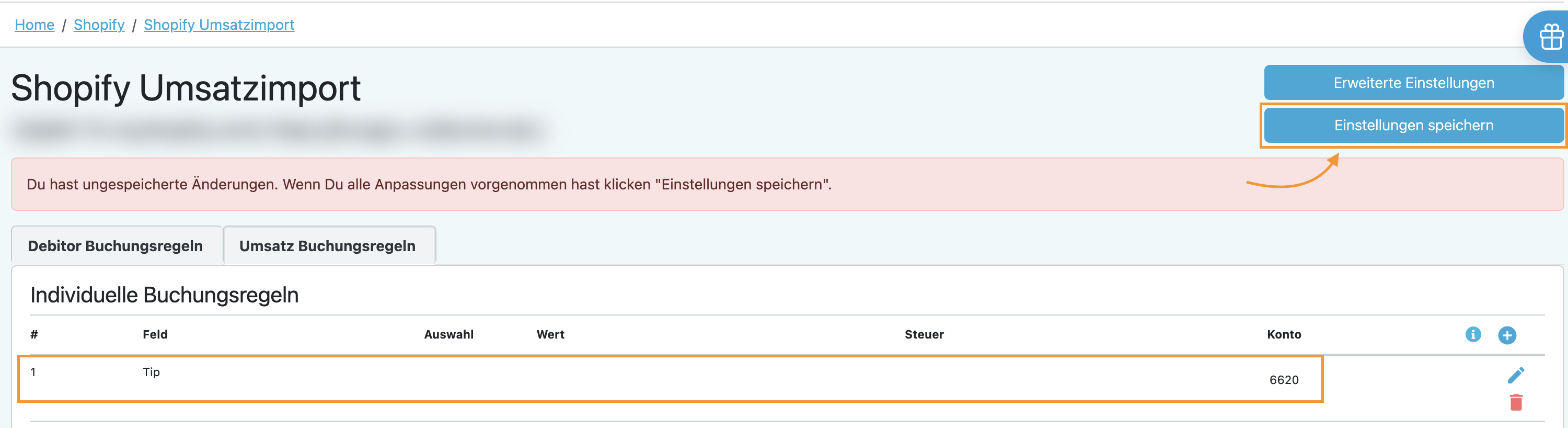1568x428 pixels.
Task: Click the Wert column header
Action: tap(550, 334)
